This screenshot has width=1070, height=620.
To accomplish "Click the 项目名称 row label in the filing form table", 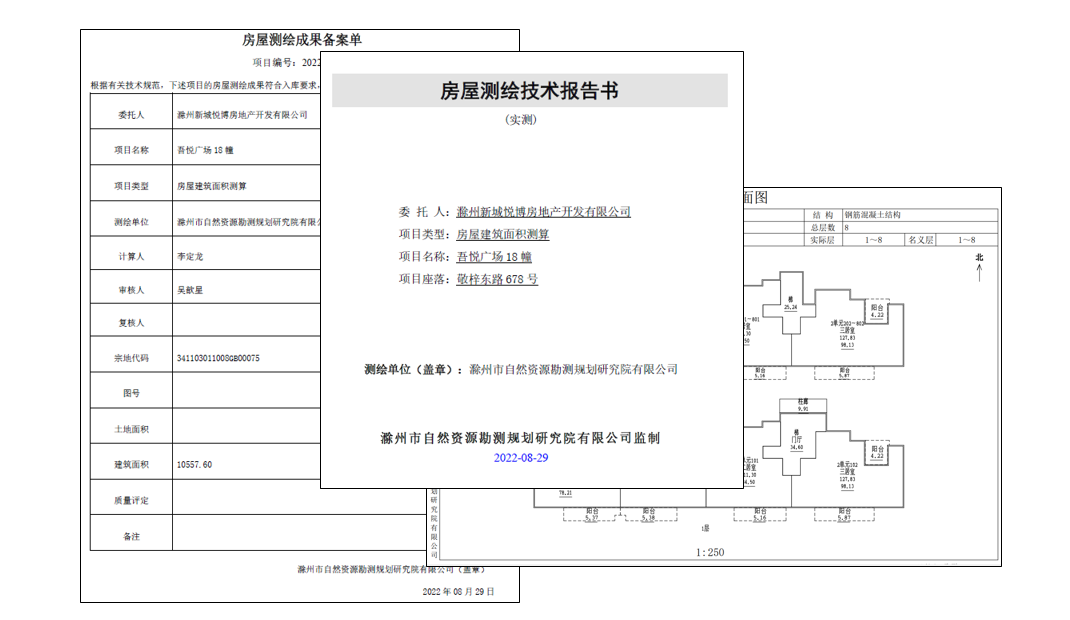I will tap(131, 150).
